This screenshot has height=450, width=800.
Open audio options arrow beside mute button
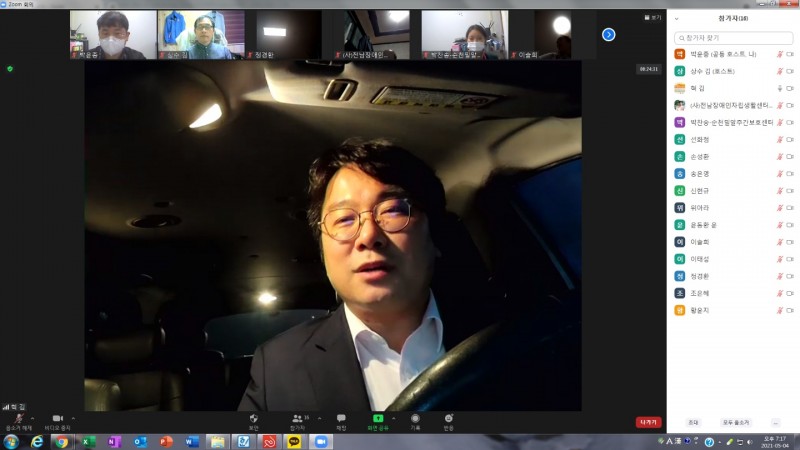(33, 418)
